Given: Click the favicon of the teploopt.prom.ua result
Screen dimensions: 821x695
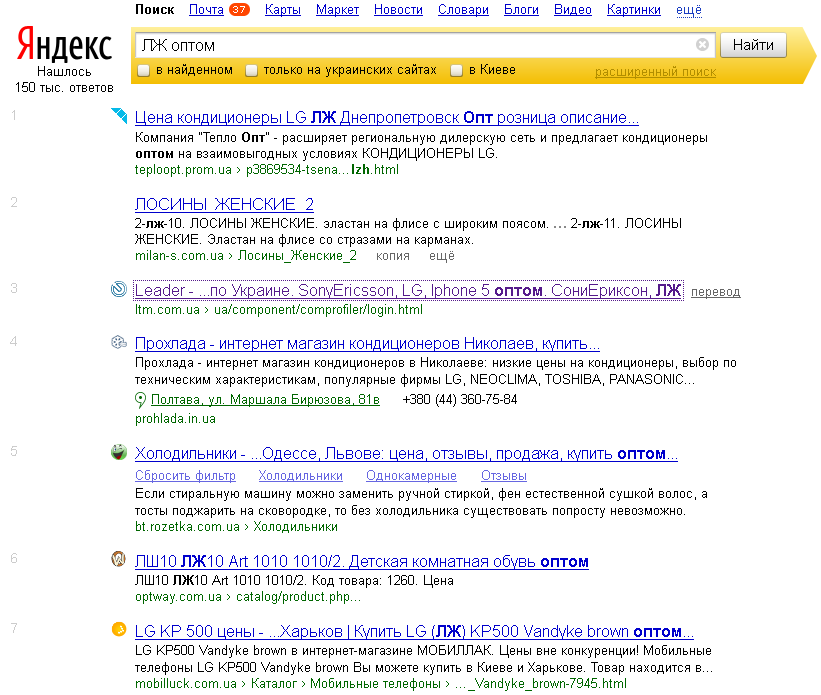Looking at the screenshot, I should (119, 115).
